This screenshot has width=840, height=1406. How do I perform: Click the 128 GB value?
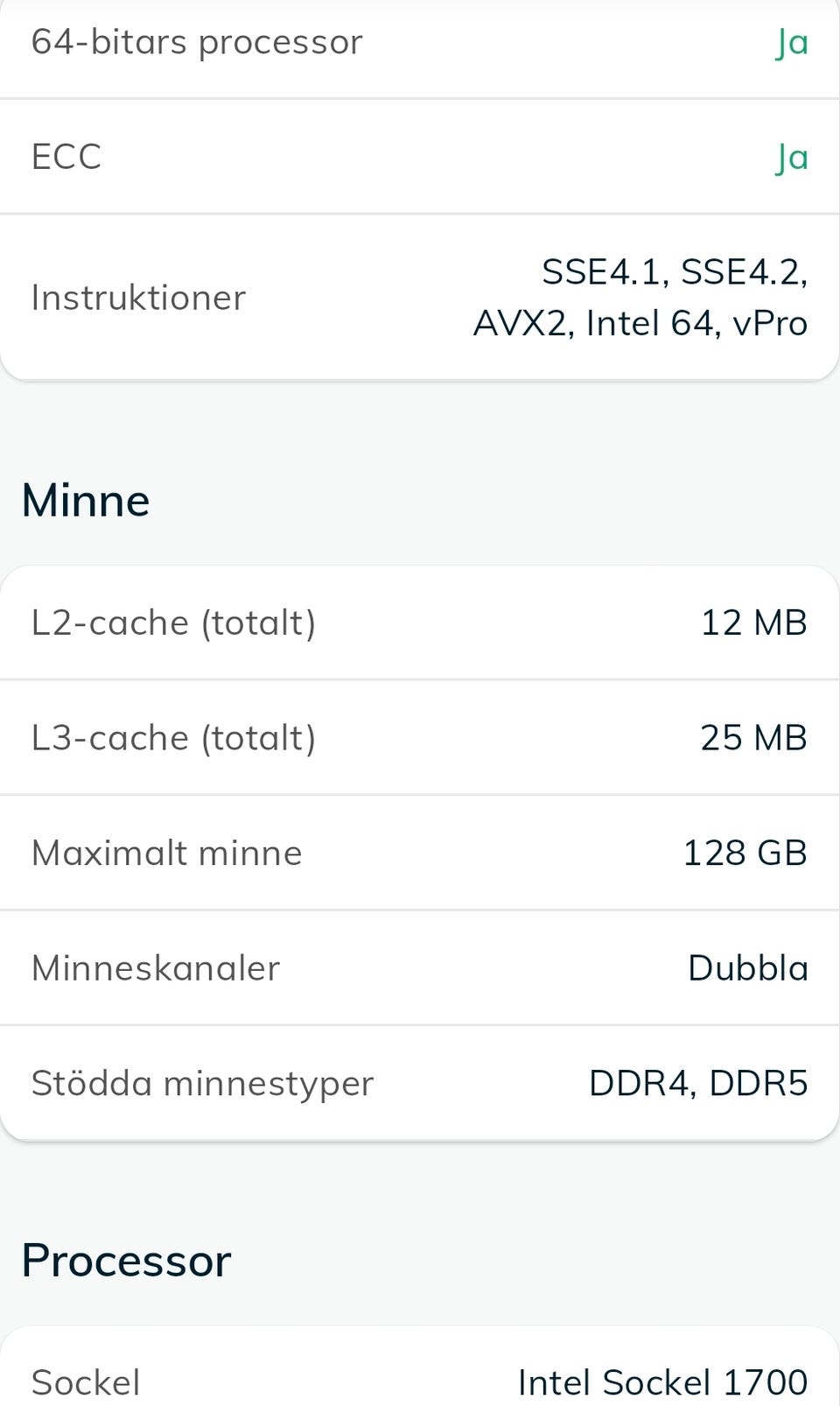tap(745, 853)
